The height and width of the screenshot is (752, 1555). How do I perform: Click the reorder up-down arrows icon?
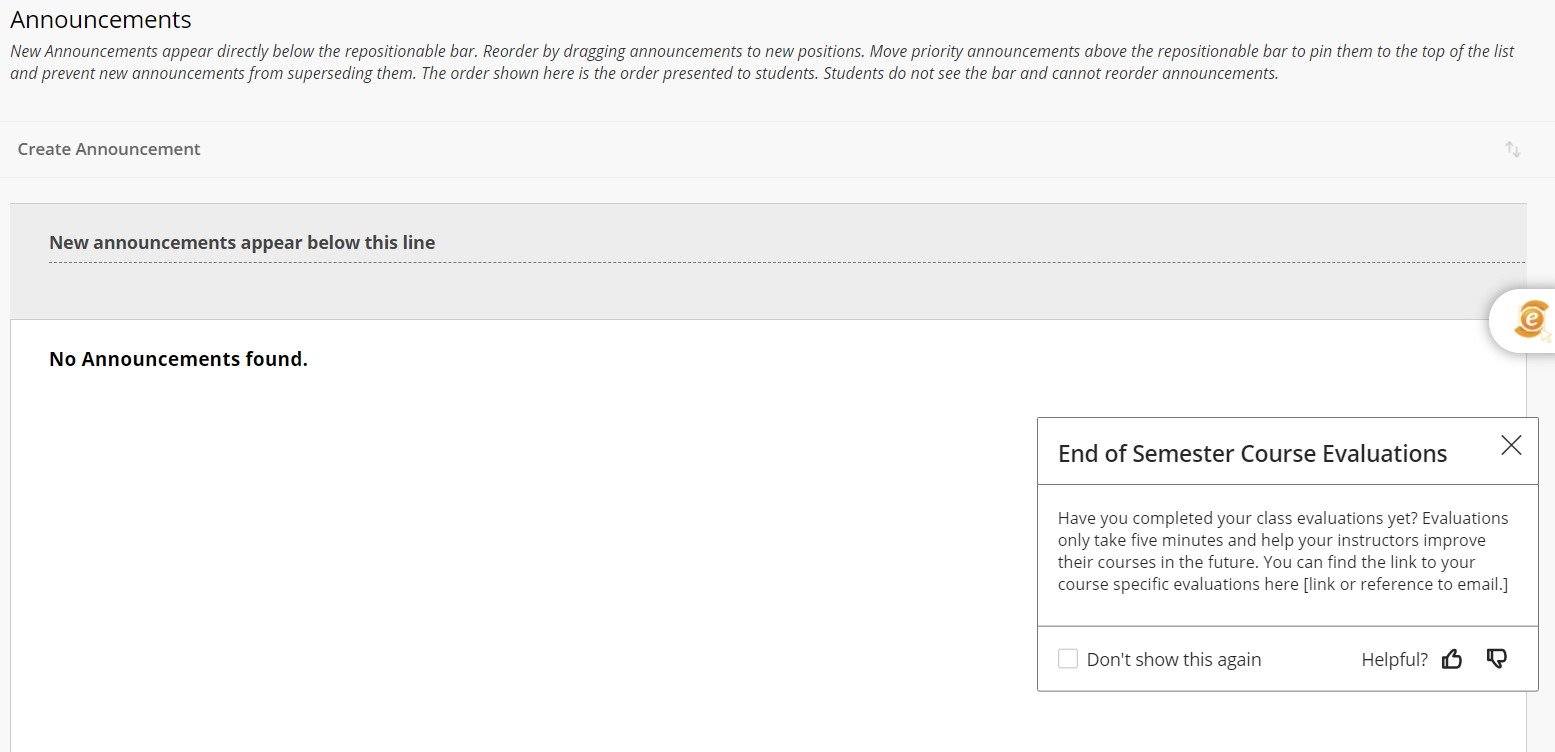[1513, 150]
